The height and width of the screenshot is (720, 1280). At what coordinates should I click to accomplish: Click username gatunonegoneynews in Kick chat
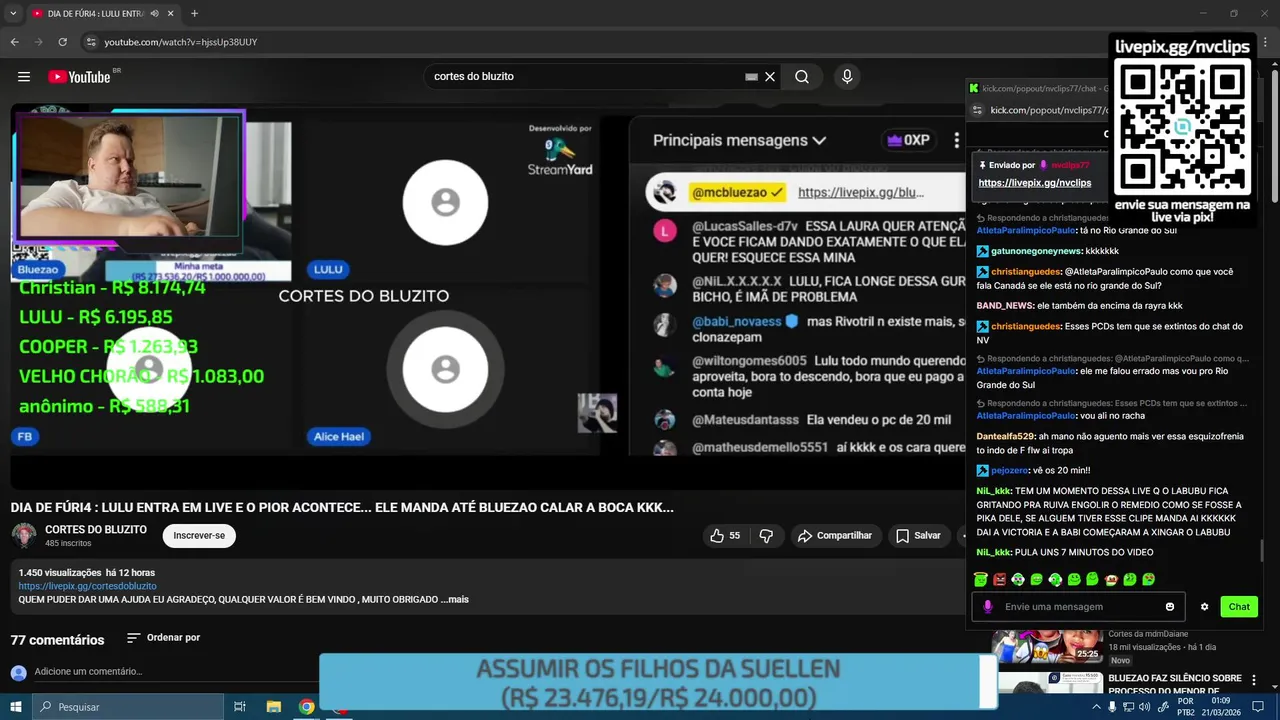1036,251
